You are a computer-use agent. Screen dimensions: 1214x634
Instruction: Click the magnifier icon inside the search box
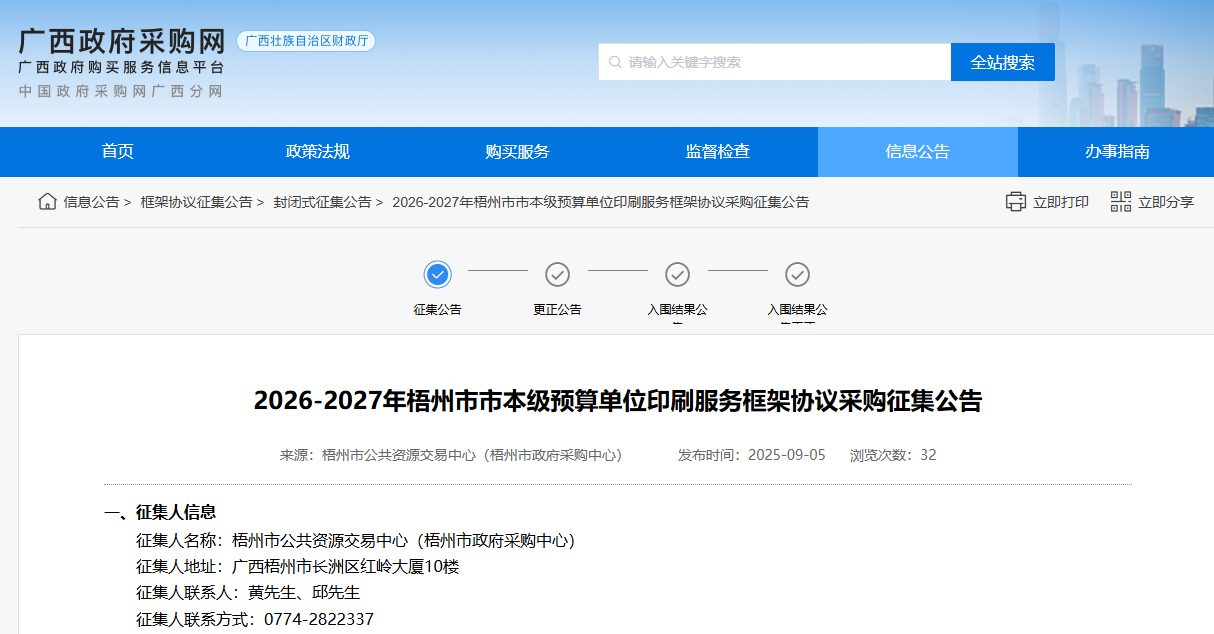(613, 61)
